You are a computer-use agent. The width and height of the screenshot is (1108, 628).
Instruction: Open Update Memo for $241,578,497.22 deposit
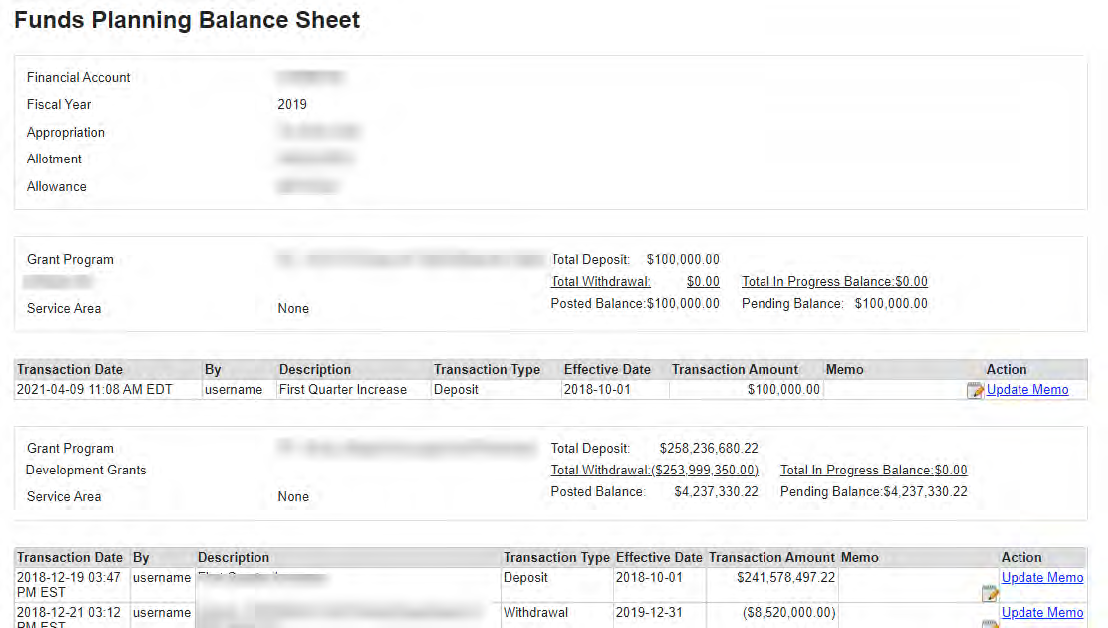[1042, 578]
